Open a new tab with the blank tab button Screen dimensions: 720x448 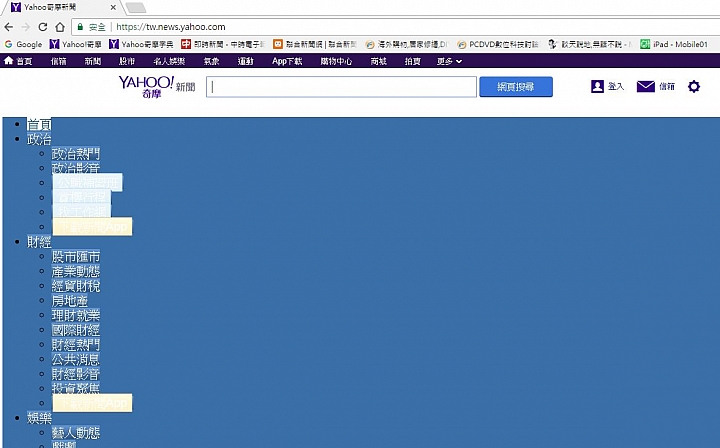(135, 7)
